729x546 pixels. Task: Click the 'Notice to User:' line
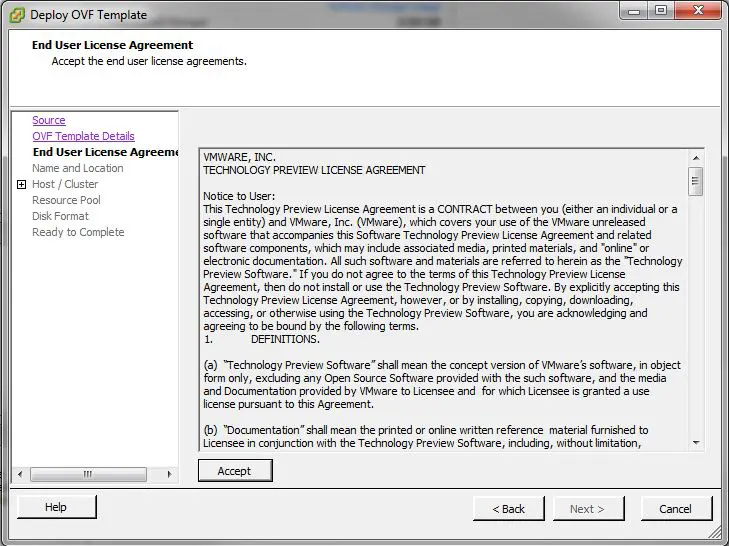[239, 196]
